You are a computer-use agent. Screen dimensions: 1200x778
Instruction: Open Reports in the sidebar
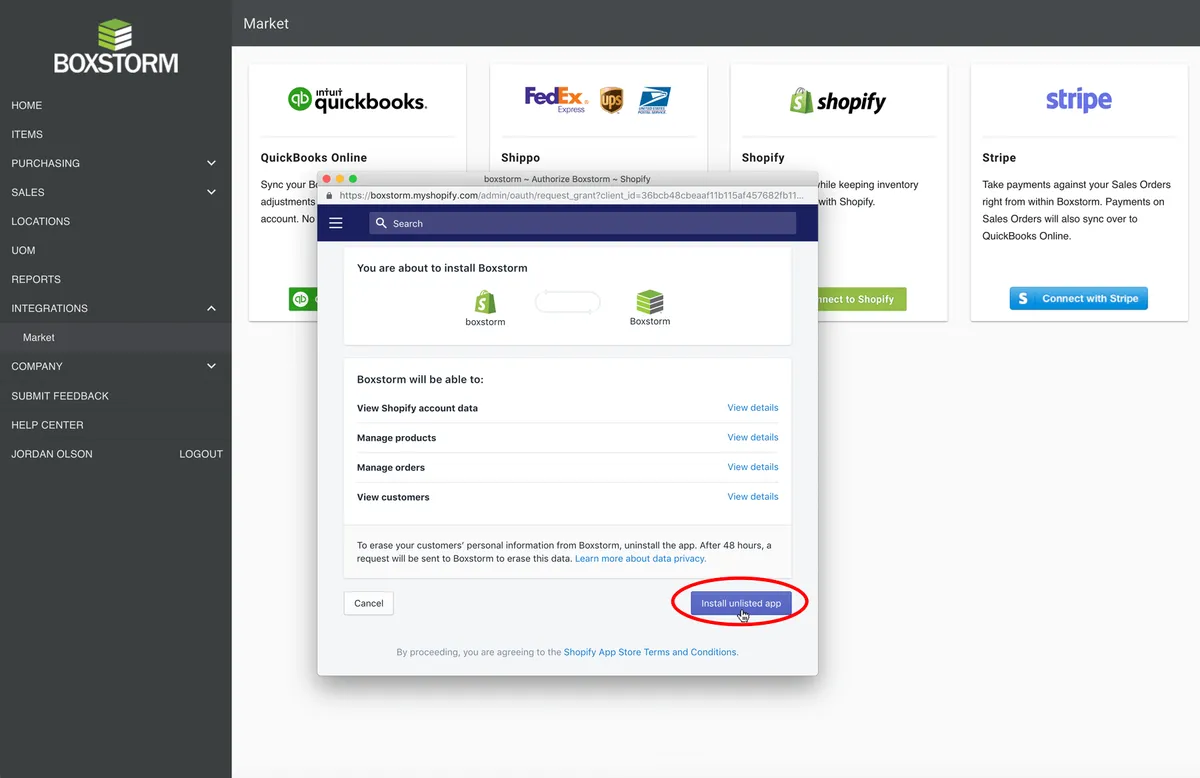(x=36, y=279)
